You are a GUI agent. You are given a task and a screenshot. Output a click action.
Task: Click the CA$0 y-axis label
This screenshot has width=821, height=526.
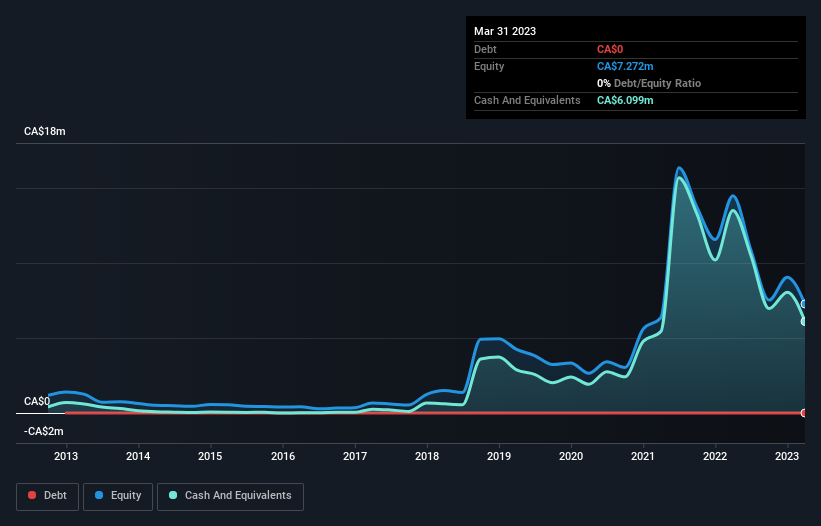(37, 401)
